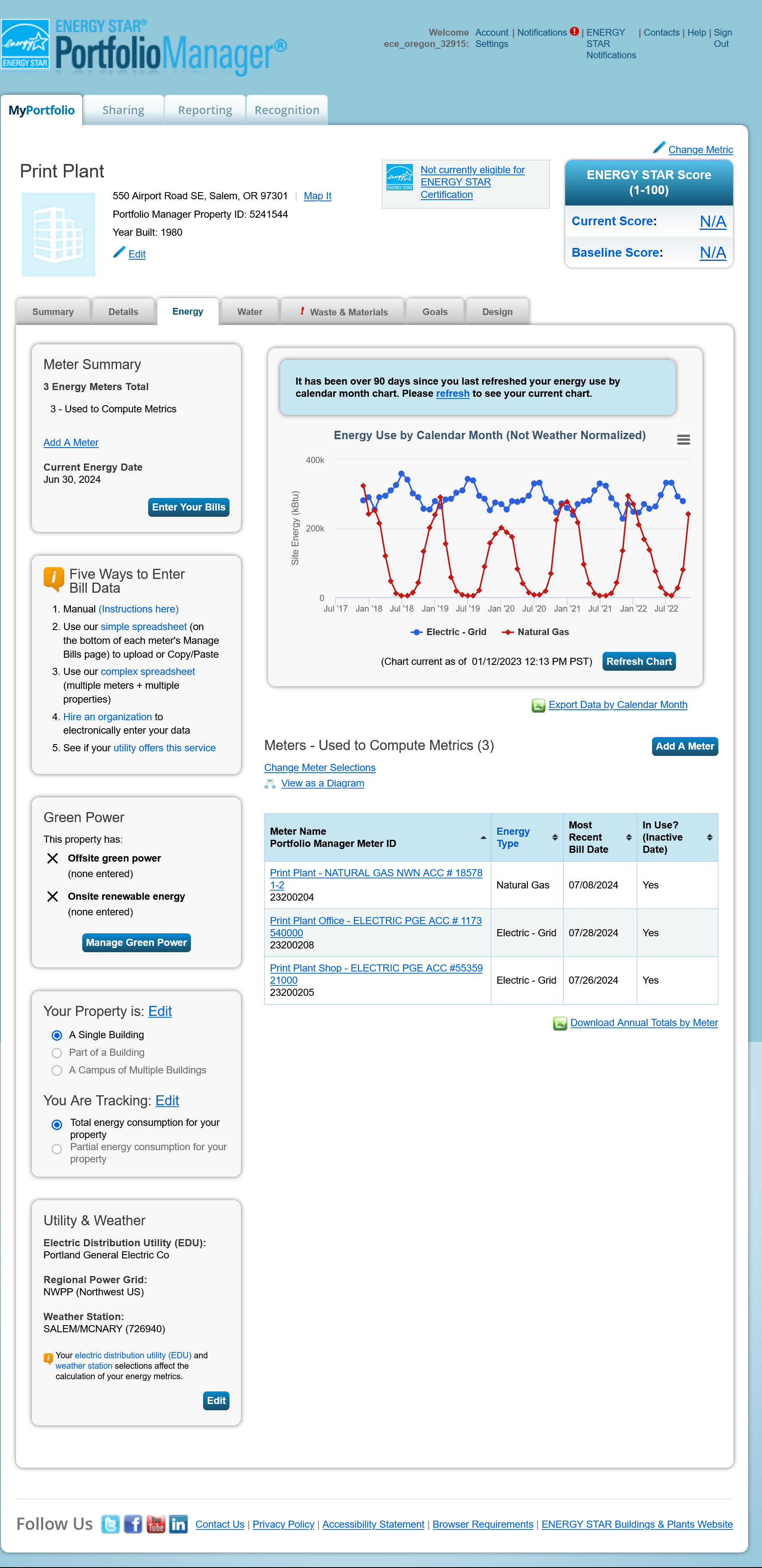This screenshot has height=1568, width=762.
Task: Click the Five Ways info bubble icon
Action: point(54,579)
